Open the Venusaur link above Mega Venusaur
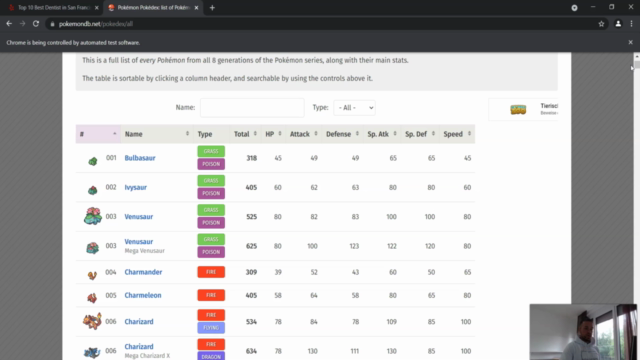The image size is (640, 360). (x=139, y=242)
